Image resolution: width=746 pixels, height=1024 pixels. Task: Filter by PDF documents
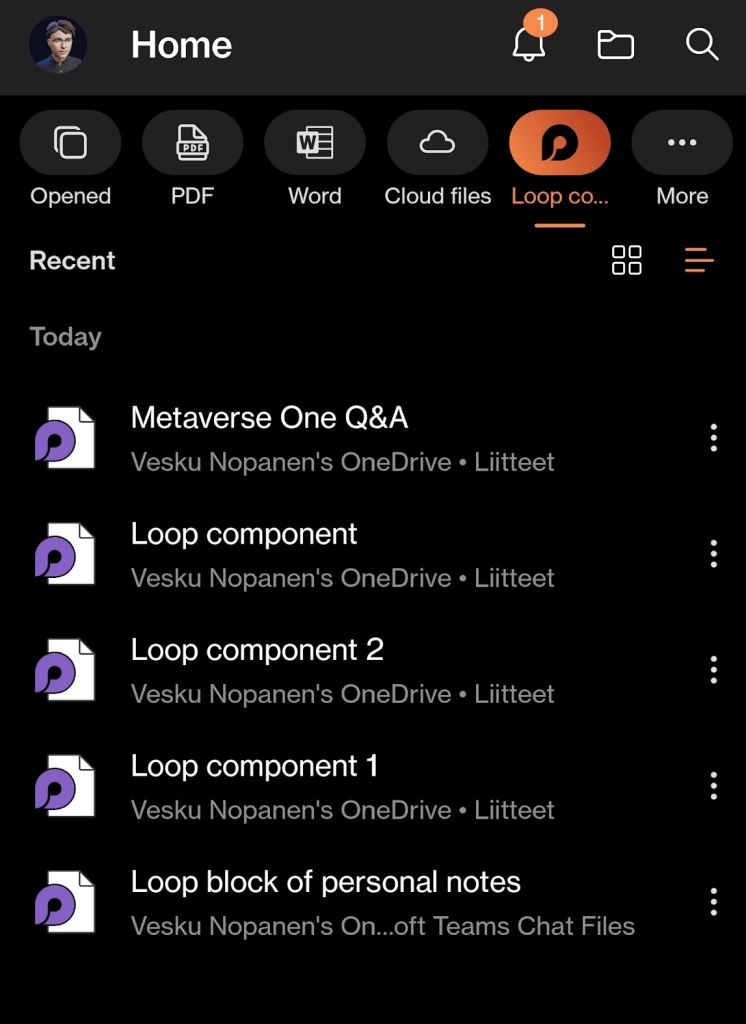tap(192, 144)
